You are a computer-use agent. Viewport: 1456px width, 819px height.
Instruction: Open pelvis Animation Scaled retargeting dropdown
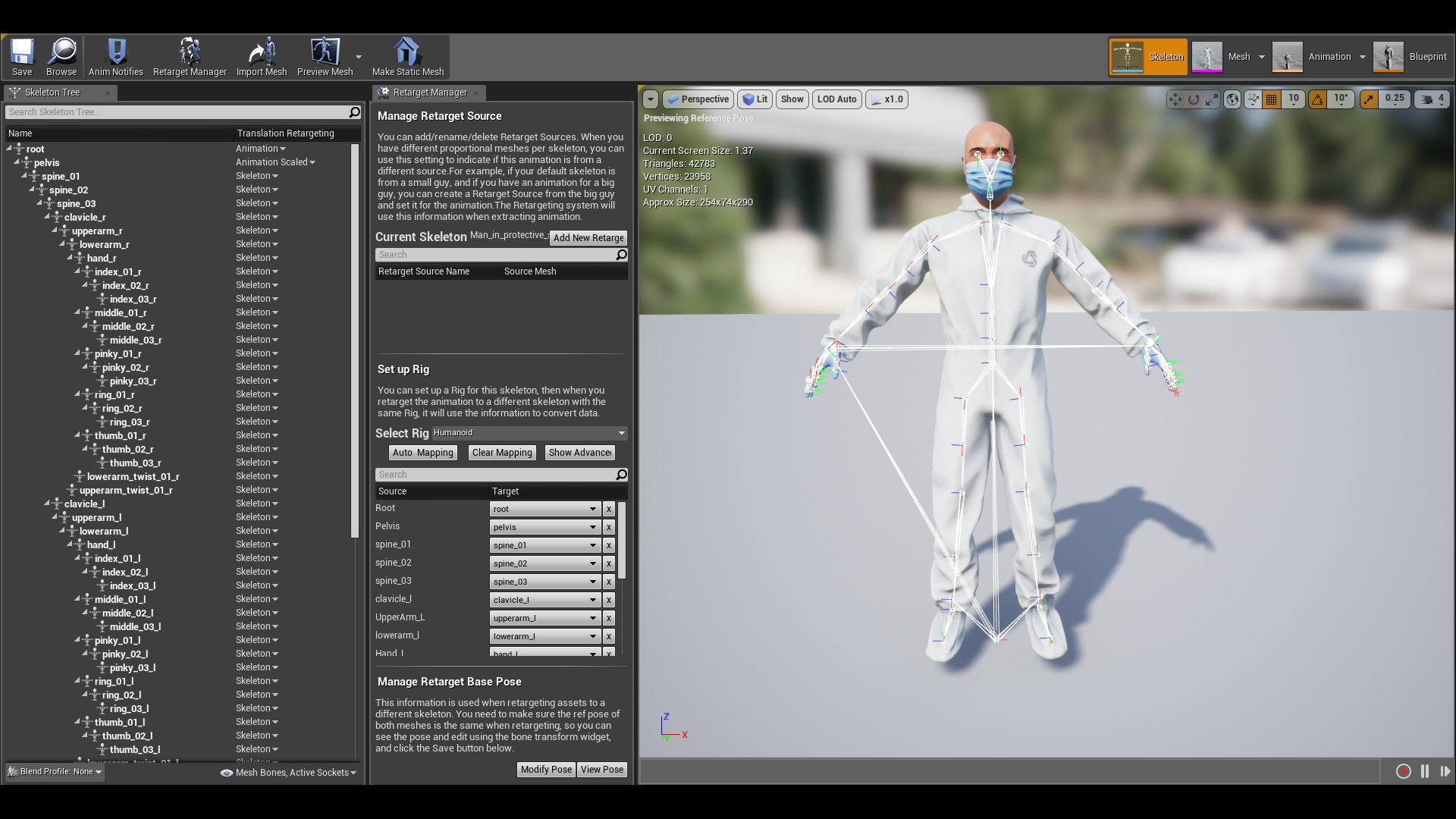275,162
